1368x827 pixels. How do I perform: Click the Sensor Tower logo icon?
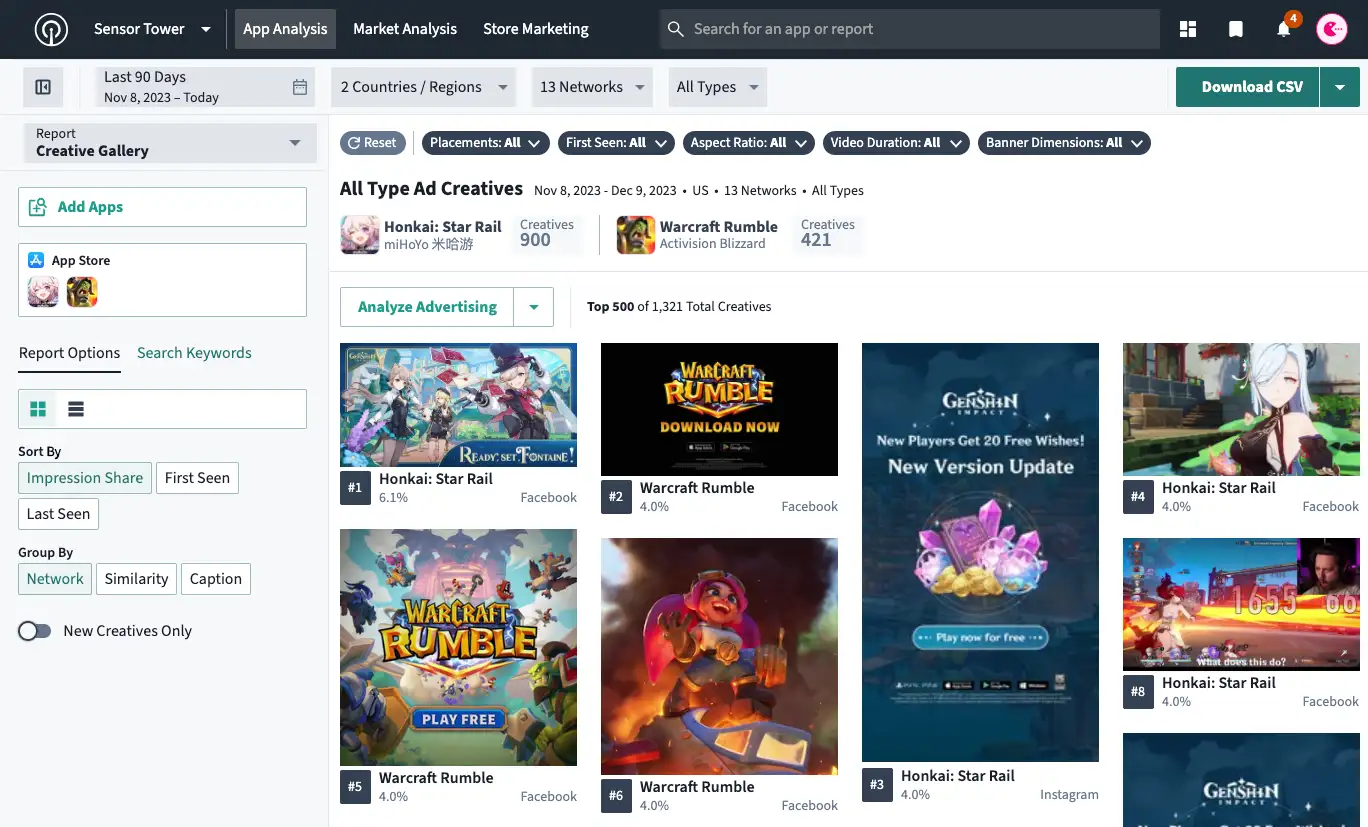51,29
